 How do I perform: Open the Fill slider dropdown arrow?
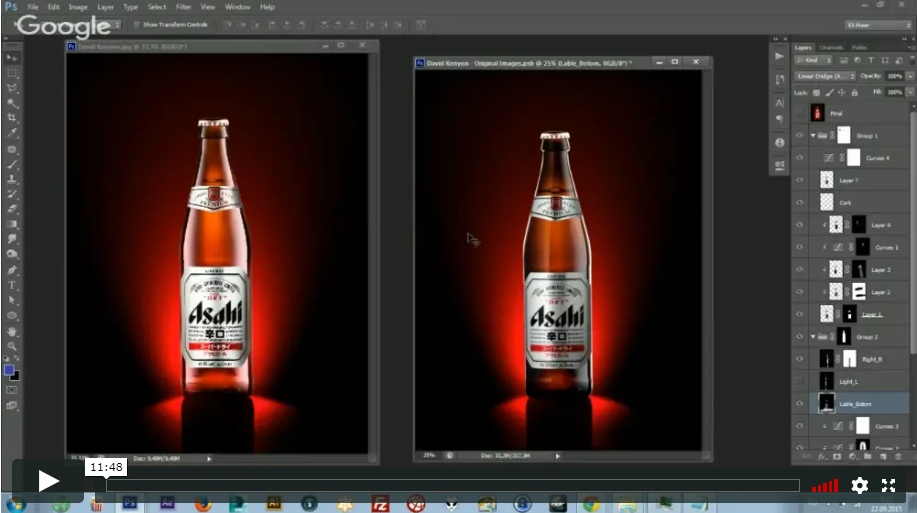[910, 92]
